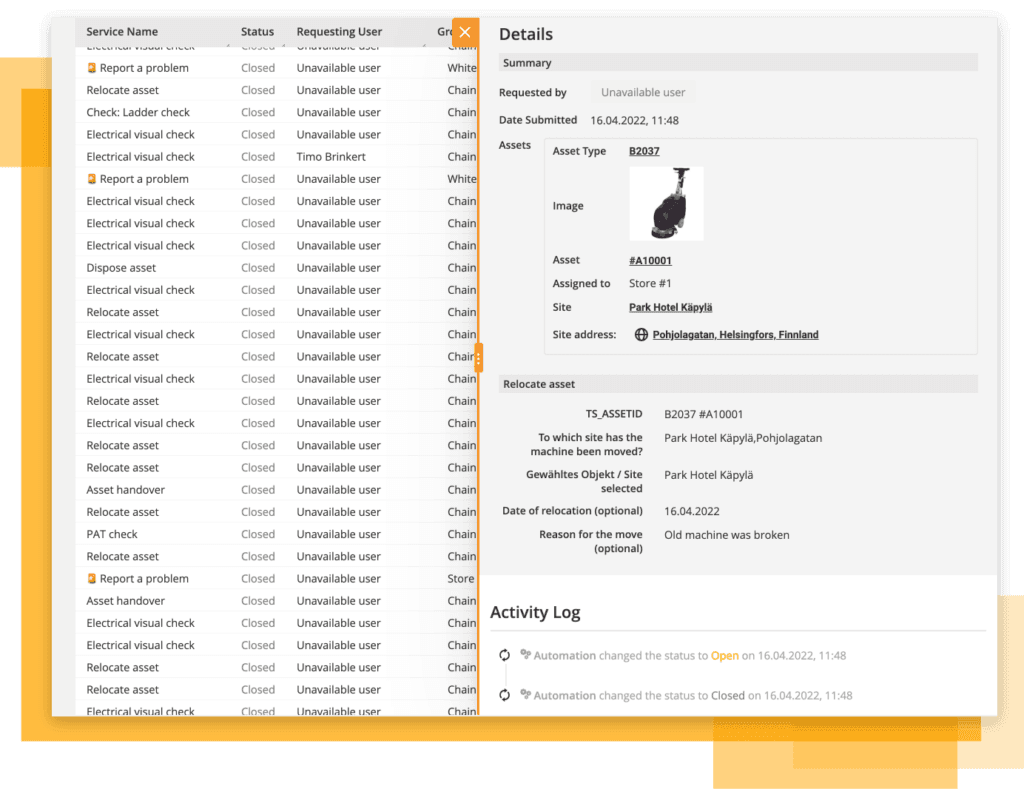Sort by the Status column header
The width and height of the screenshot is (1024, 789).
coord(257,31)
